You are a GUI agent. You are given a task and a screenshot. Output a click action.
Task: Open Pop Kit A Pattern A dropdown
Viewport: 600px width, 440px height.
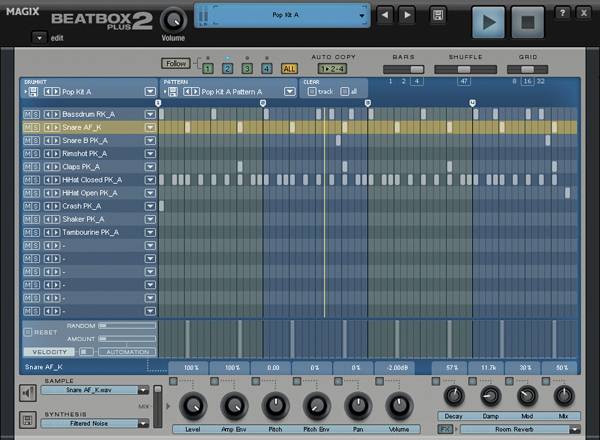coord(290,92)
